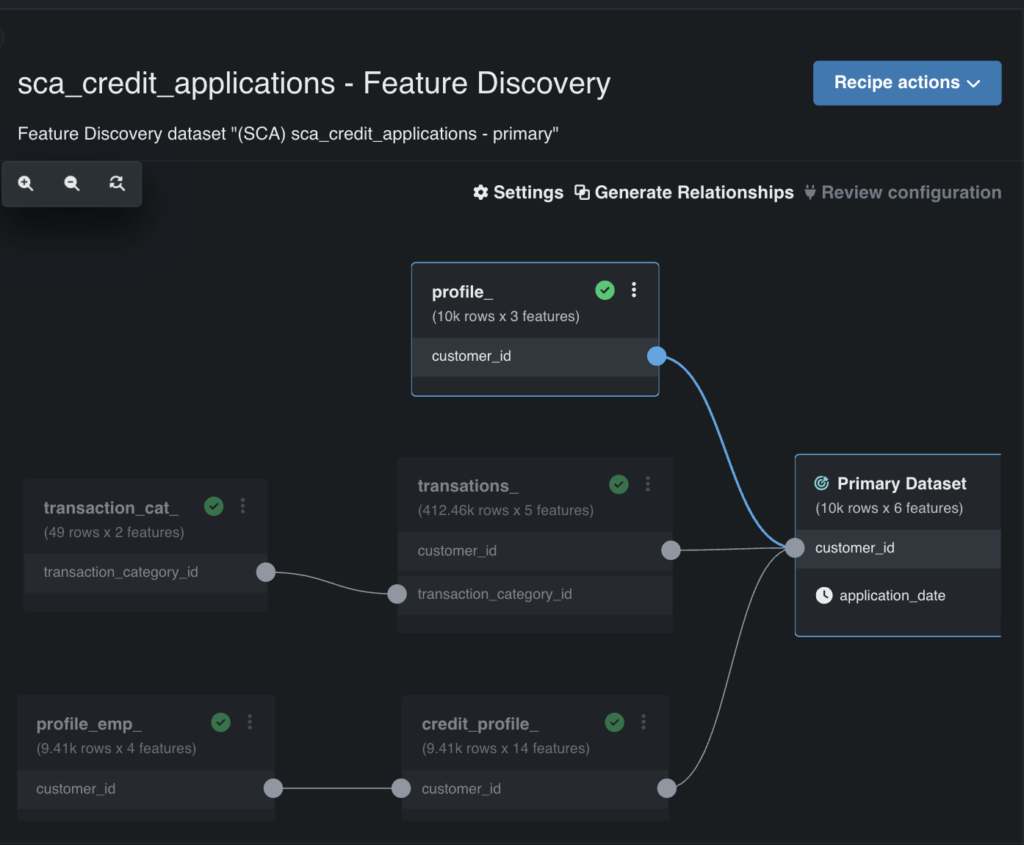Click the customer_id row in credit_profile_ node
Screen dimensions: 1024x845
point(535,789)
